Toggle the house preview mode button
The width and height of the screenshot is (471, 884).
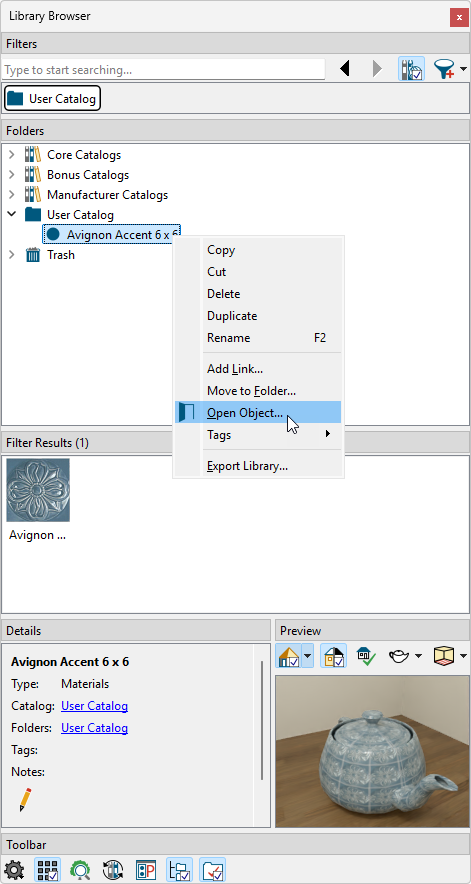click(x=288, y=656)
